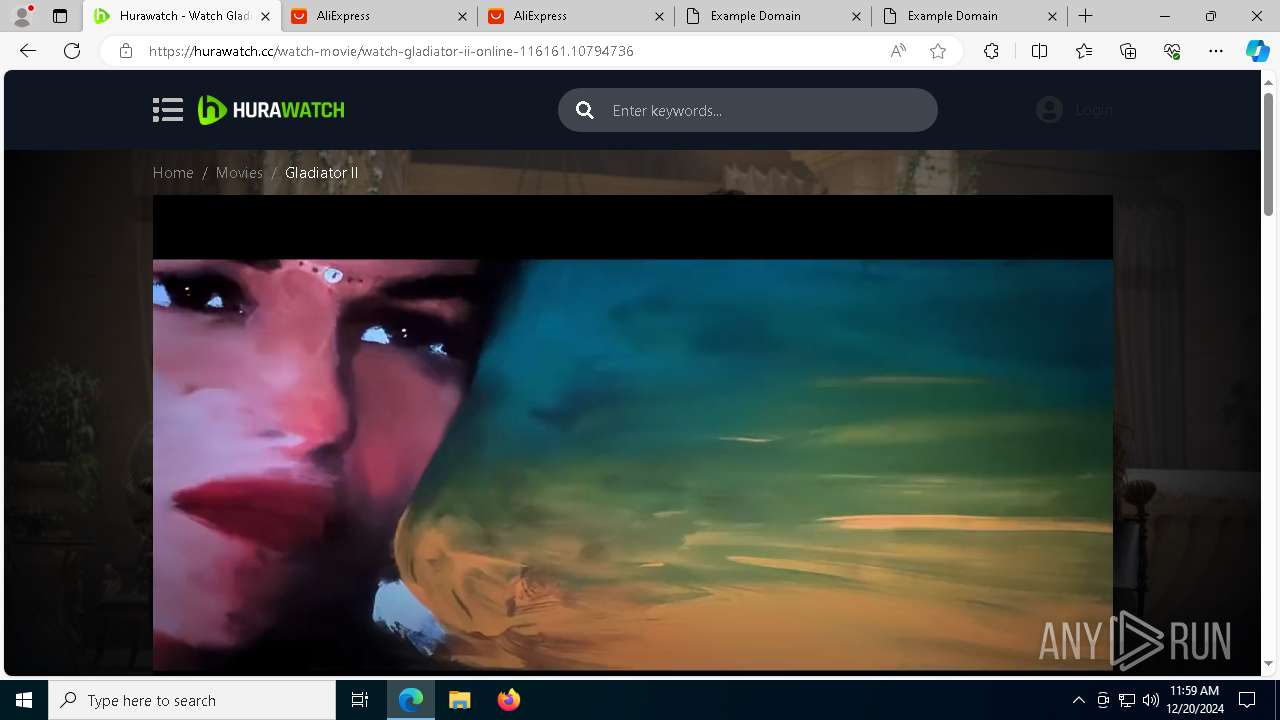Open the Hurawatch hamburger menu icon
This screenshot has height=720, width=1280.
(168, 110)
